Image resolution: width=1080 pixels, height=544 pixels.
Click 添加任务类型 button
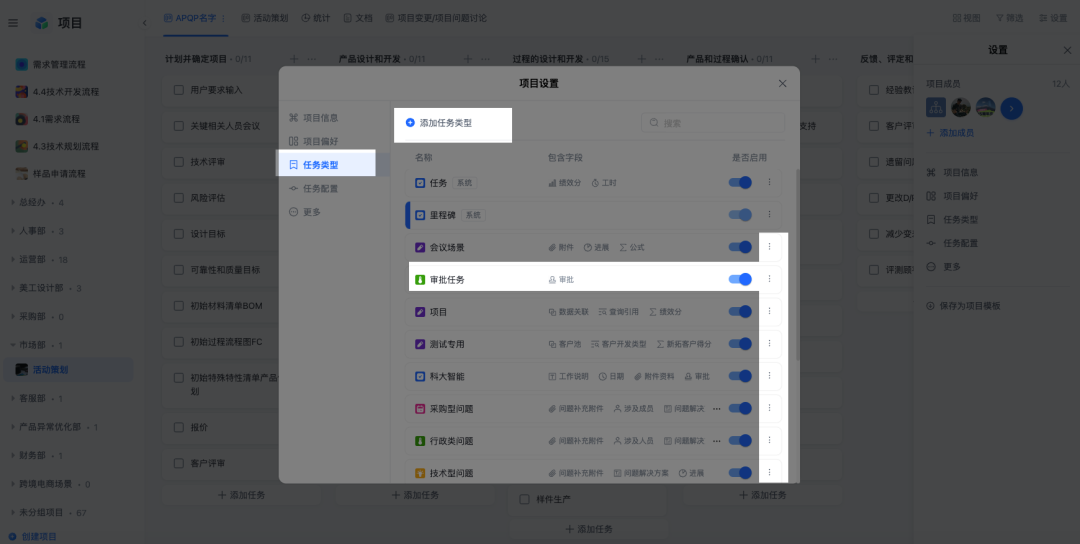[x=439, y=123]
